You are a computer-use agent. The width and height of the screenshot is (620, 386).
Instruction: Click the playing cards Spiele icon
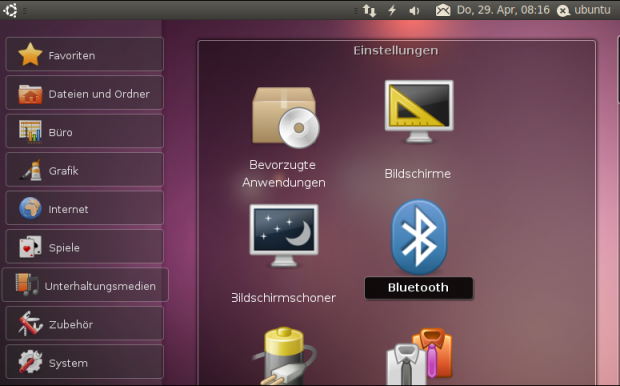click(30, 247)
